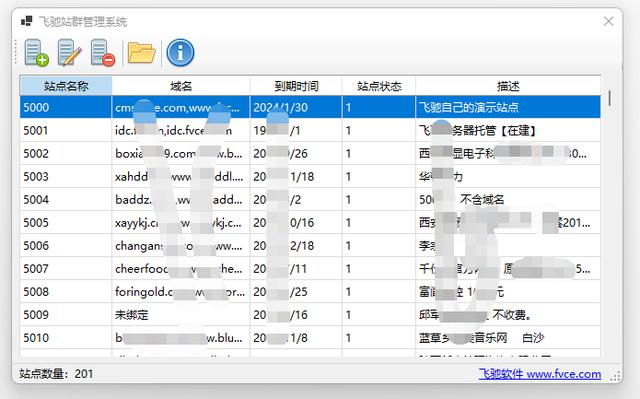Select site row 5005

[310, 223]
